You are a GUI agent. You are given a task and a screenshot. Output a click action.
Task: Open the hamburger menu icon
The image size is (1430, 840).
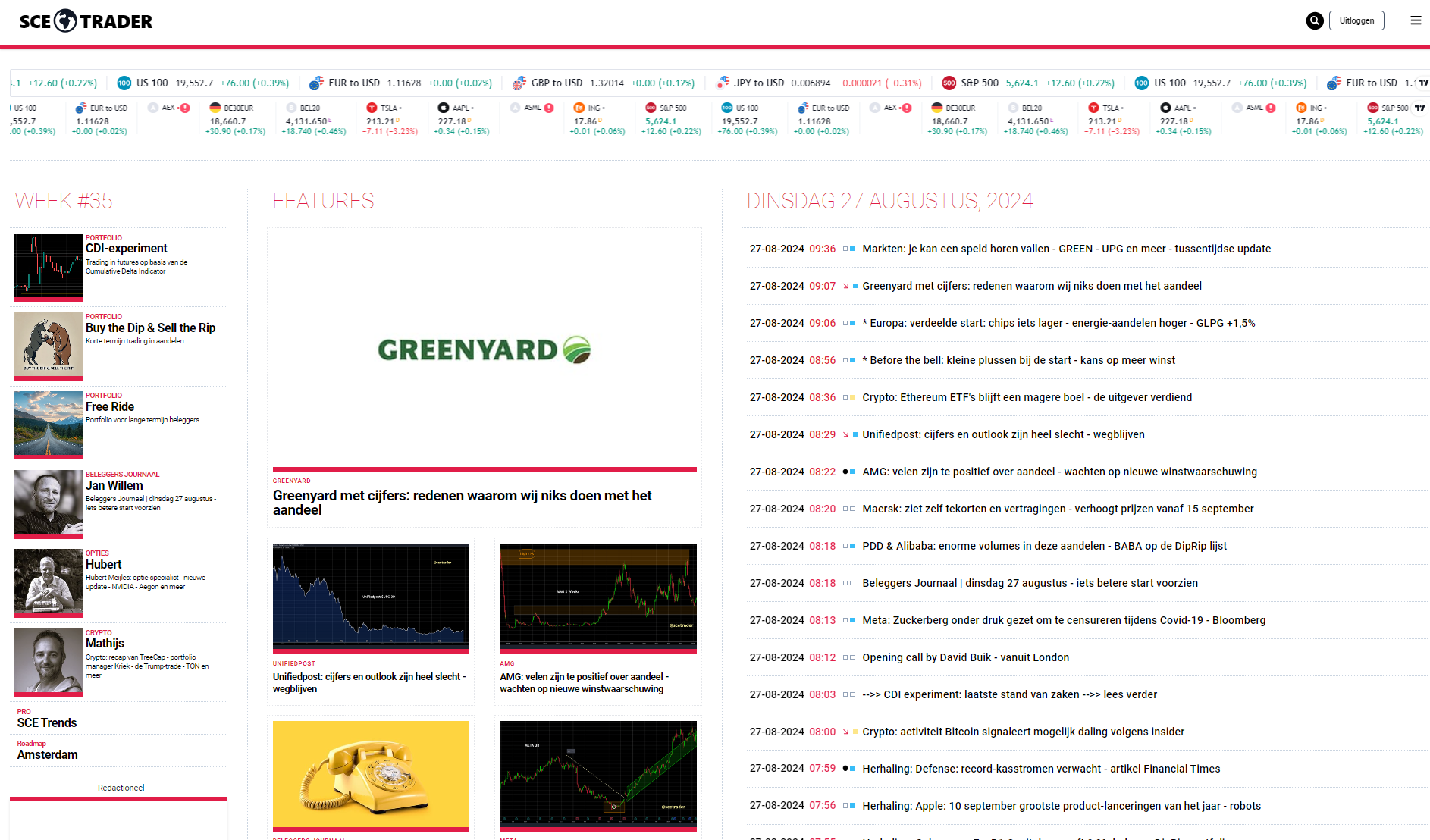pyautogui.click(x=1416, y=20)
